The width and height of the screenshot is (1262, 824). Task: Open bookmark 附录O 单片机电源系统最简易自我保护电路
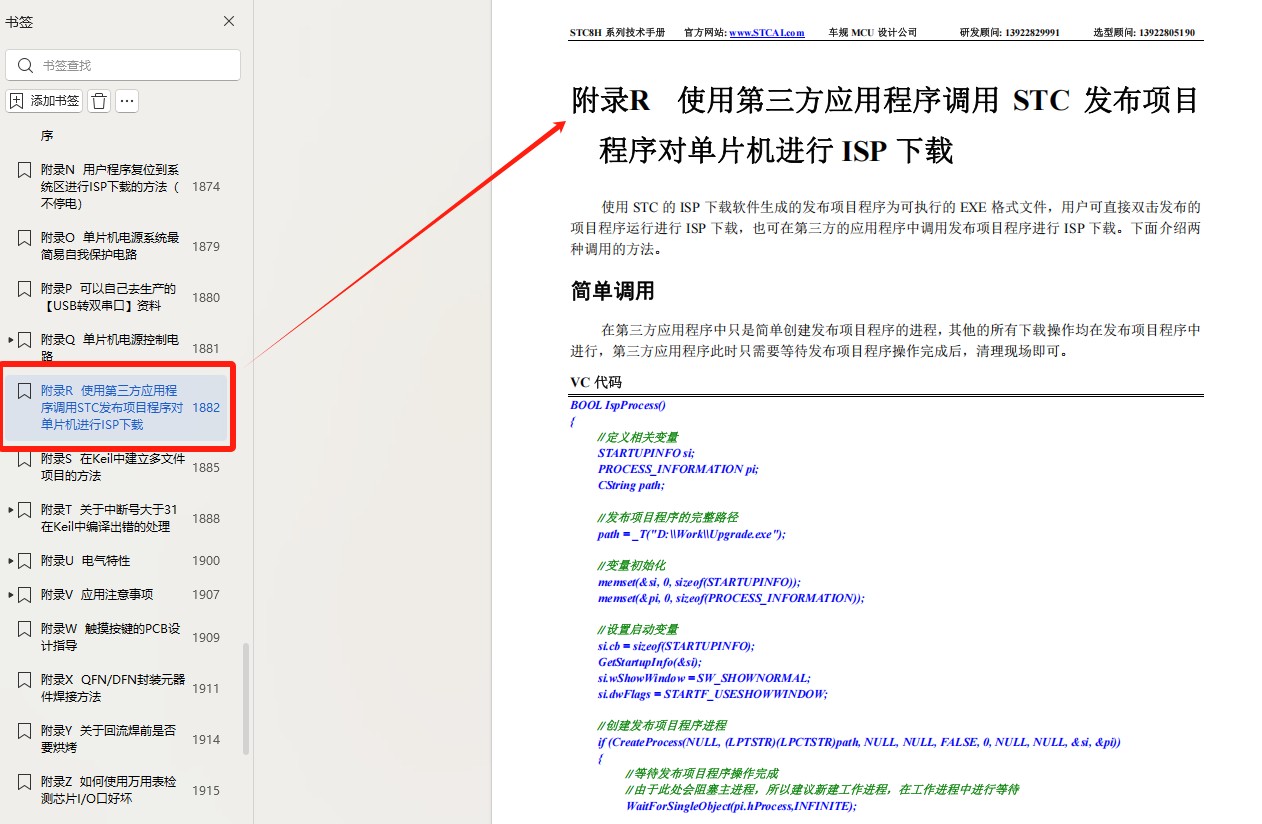click(111, 246)
